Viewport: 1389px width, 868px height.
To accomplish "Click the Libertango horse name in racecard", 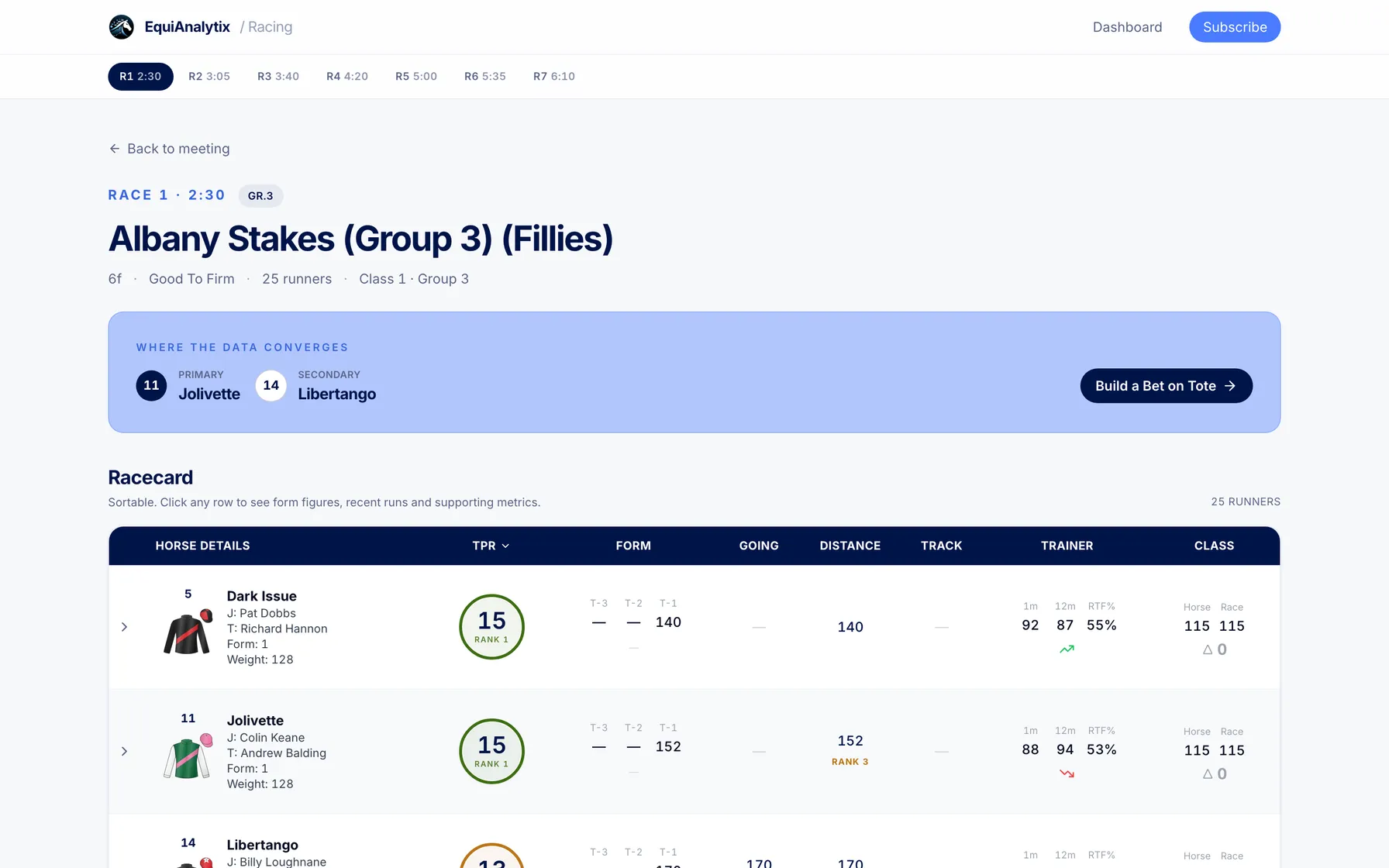I will pos(262,845).
